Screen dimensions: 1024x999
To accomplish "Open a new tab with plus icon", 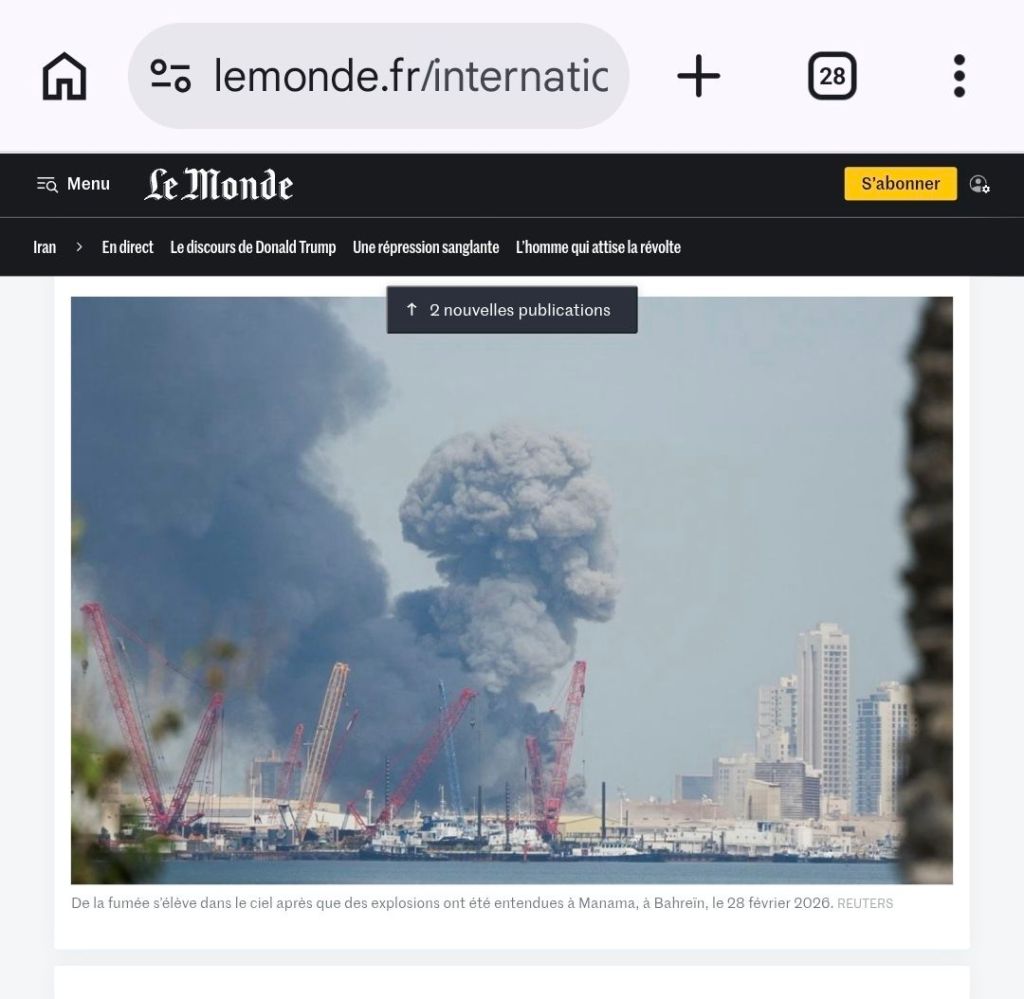I will click(x=698, y=76).
